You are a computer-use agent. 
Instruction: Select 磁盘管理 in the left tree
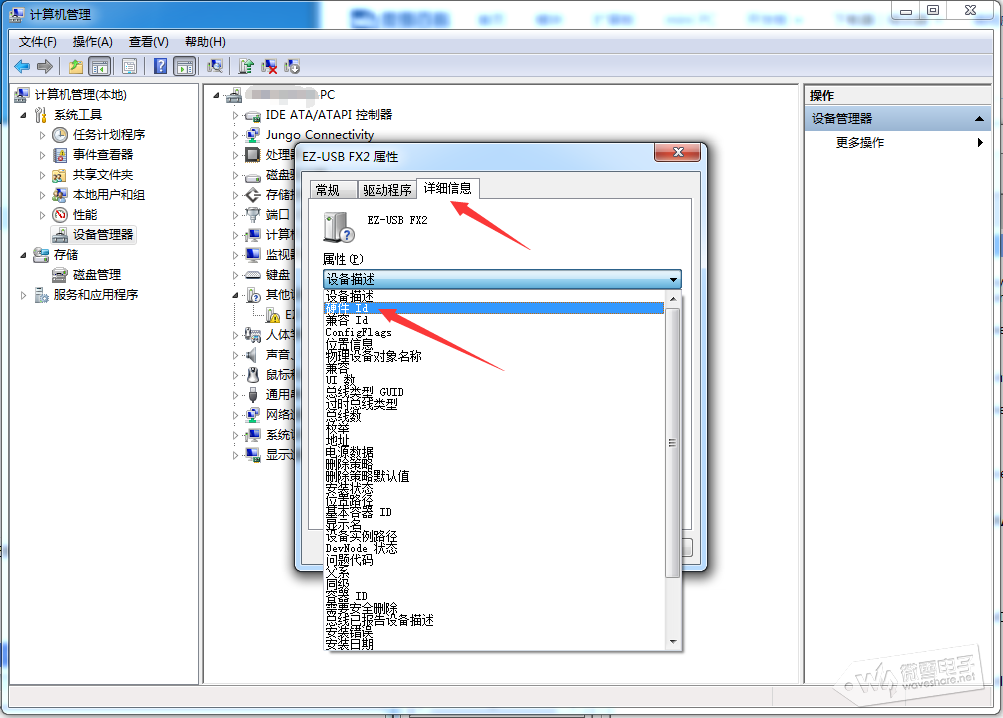click(97, 275)
